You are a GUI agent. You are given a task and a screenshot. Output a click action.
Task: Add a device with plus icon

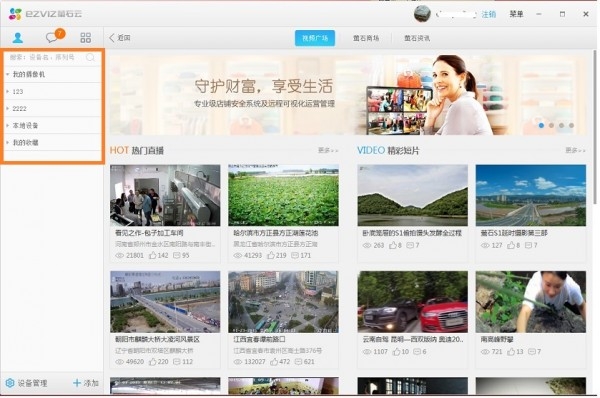coord(77,383)
